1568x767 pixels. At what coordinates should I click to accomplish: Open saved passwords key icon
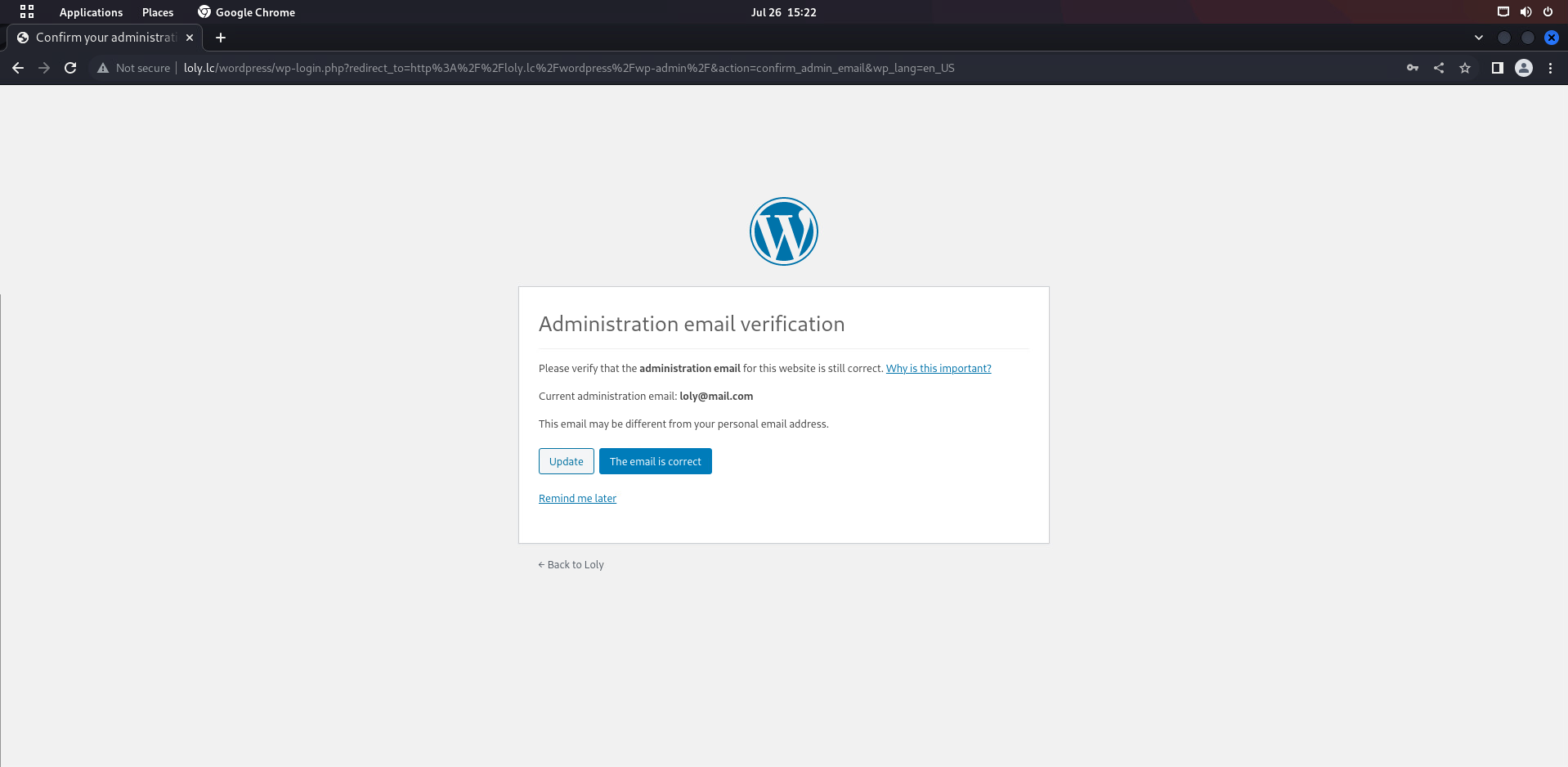(1413, 68)
